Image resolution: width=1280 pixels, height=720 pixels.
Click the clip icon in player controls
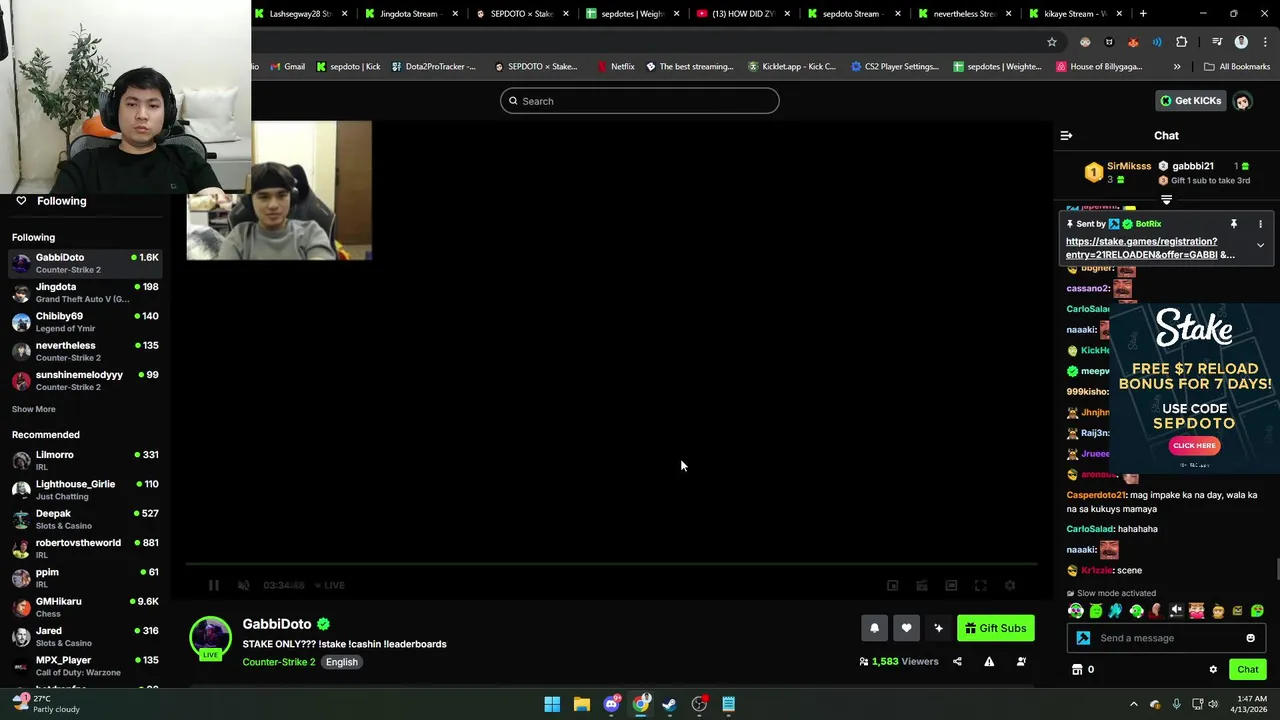(922, 585)
